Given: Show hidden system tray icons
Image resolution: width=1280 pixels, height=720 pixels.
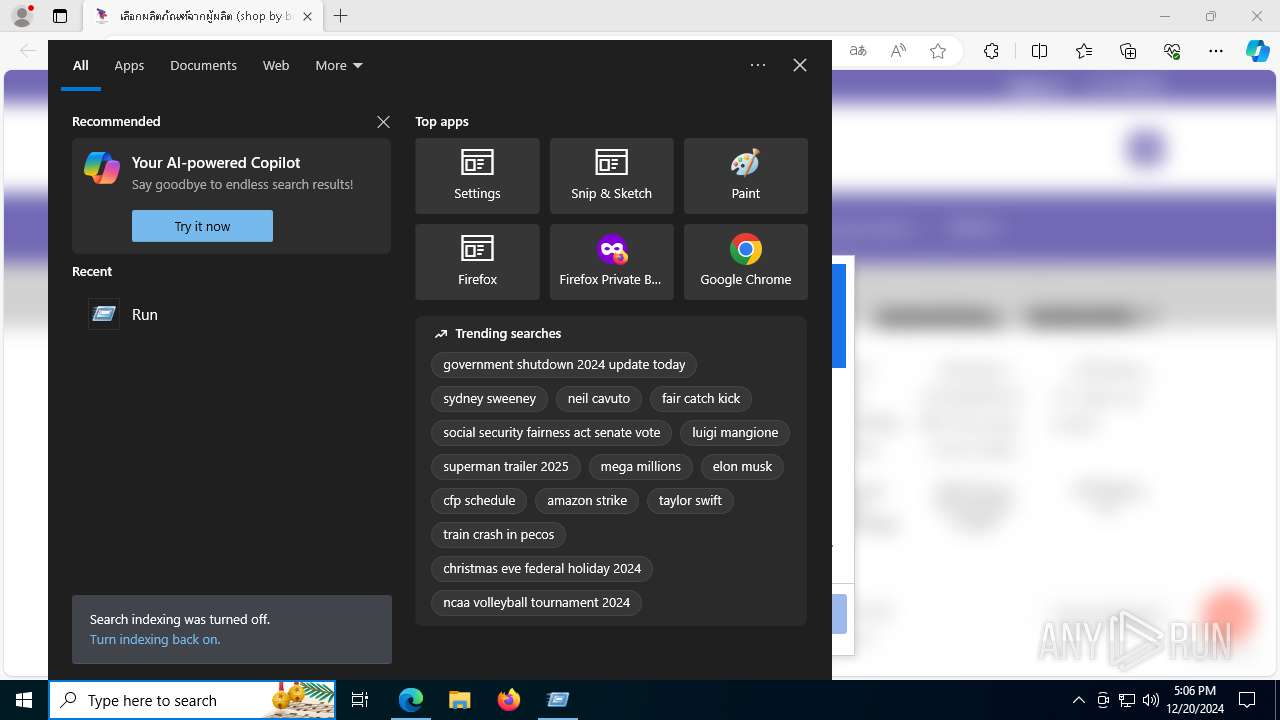Looking at the screenshot, I should click(1078, 700).
